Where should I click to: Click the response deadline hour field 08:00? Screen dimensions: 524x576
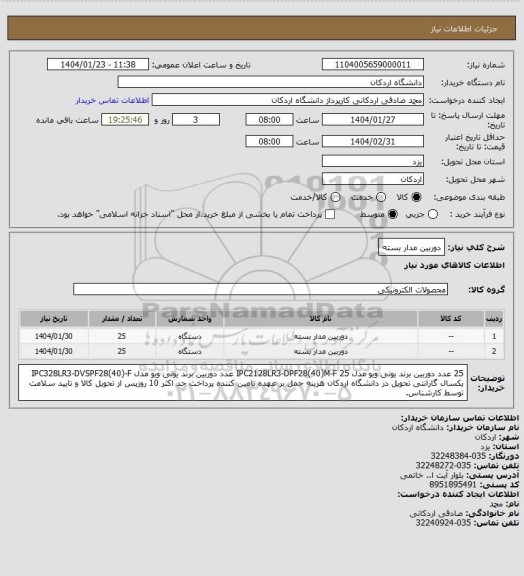269,120
